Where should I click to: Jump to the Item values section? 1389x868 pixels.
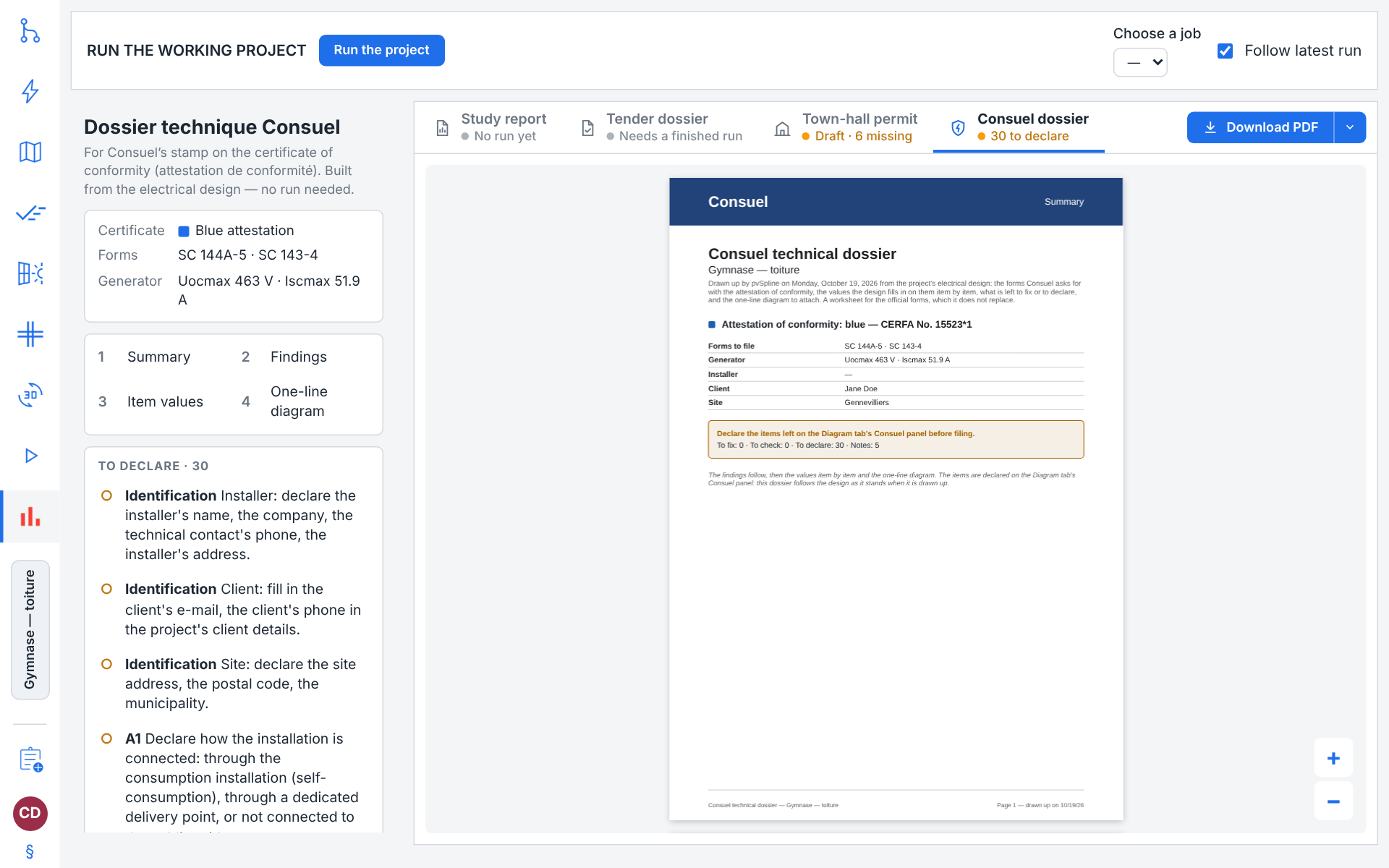pos(165,401)
